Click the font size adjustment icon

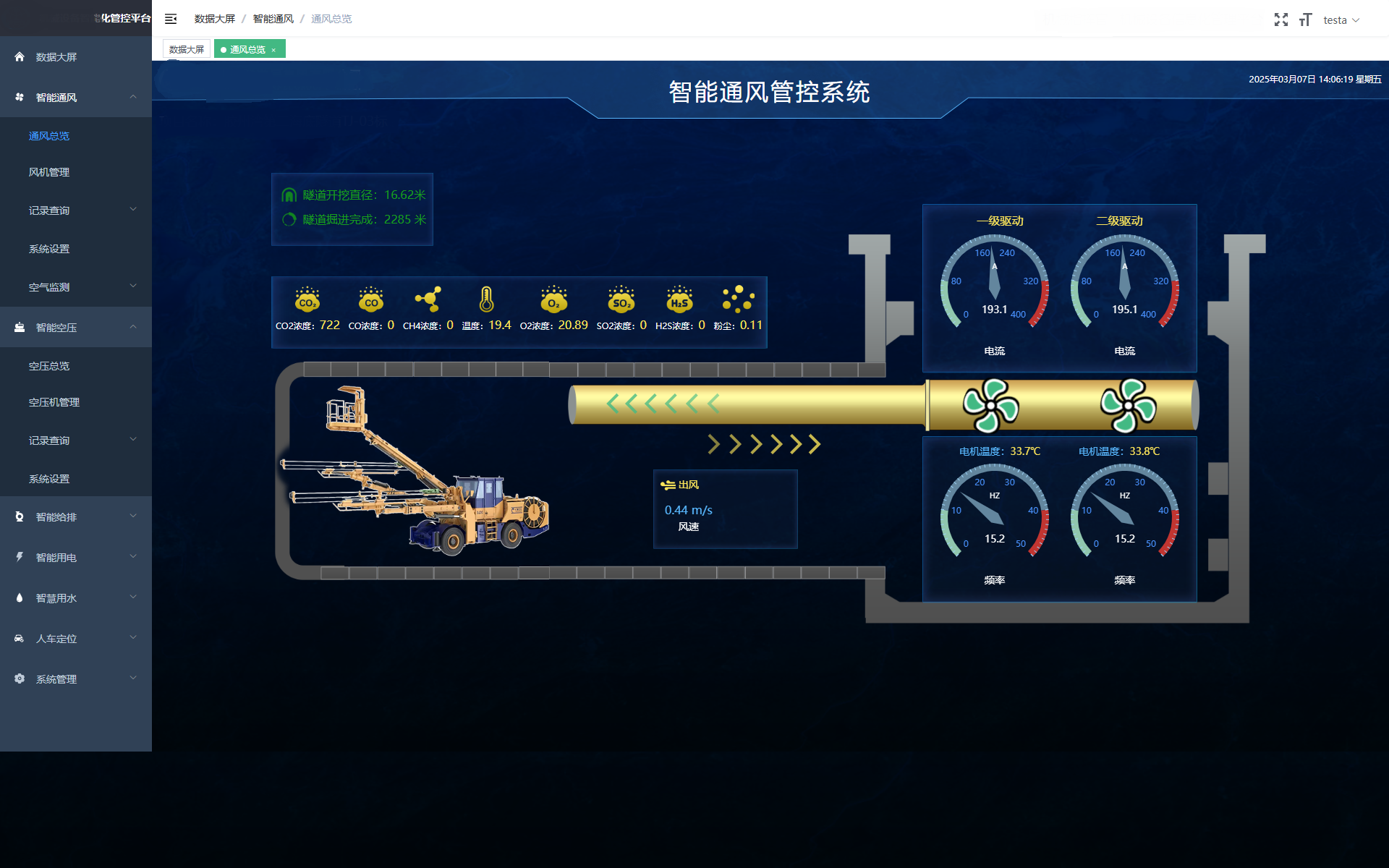coord(1305,20)
